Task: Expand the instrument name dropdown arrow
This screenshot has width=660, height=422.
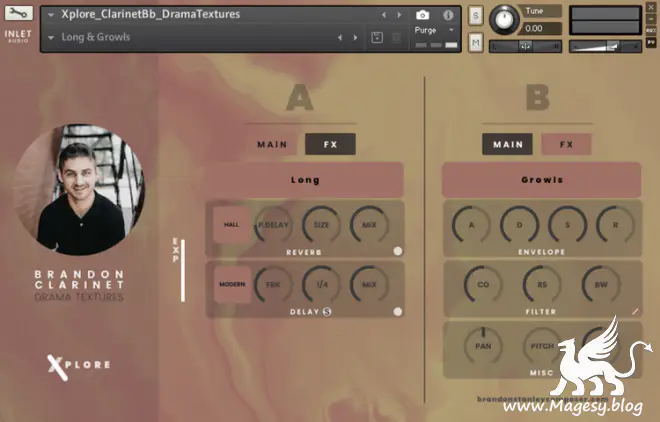Action: tap(51, 15)
